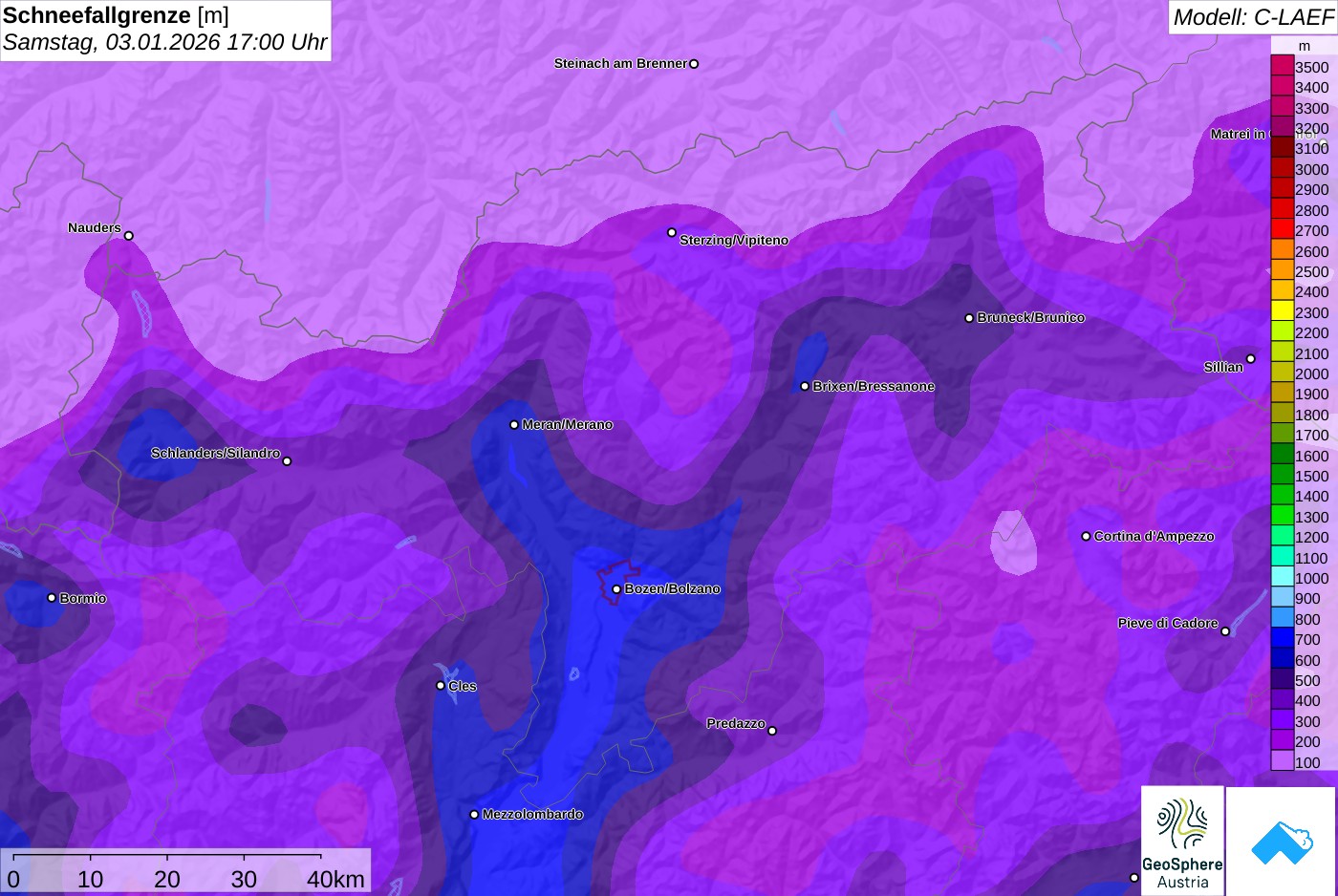Select the Mezzolombardo marker dot
The image size is (1338, 896).
pos(474,815)
